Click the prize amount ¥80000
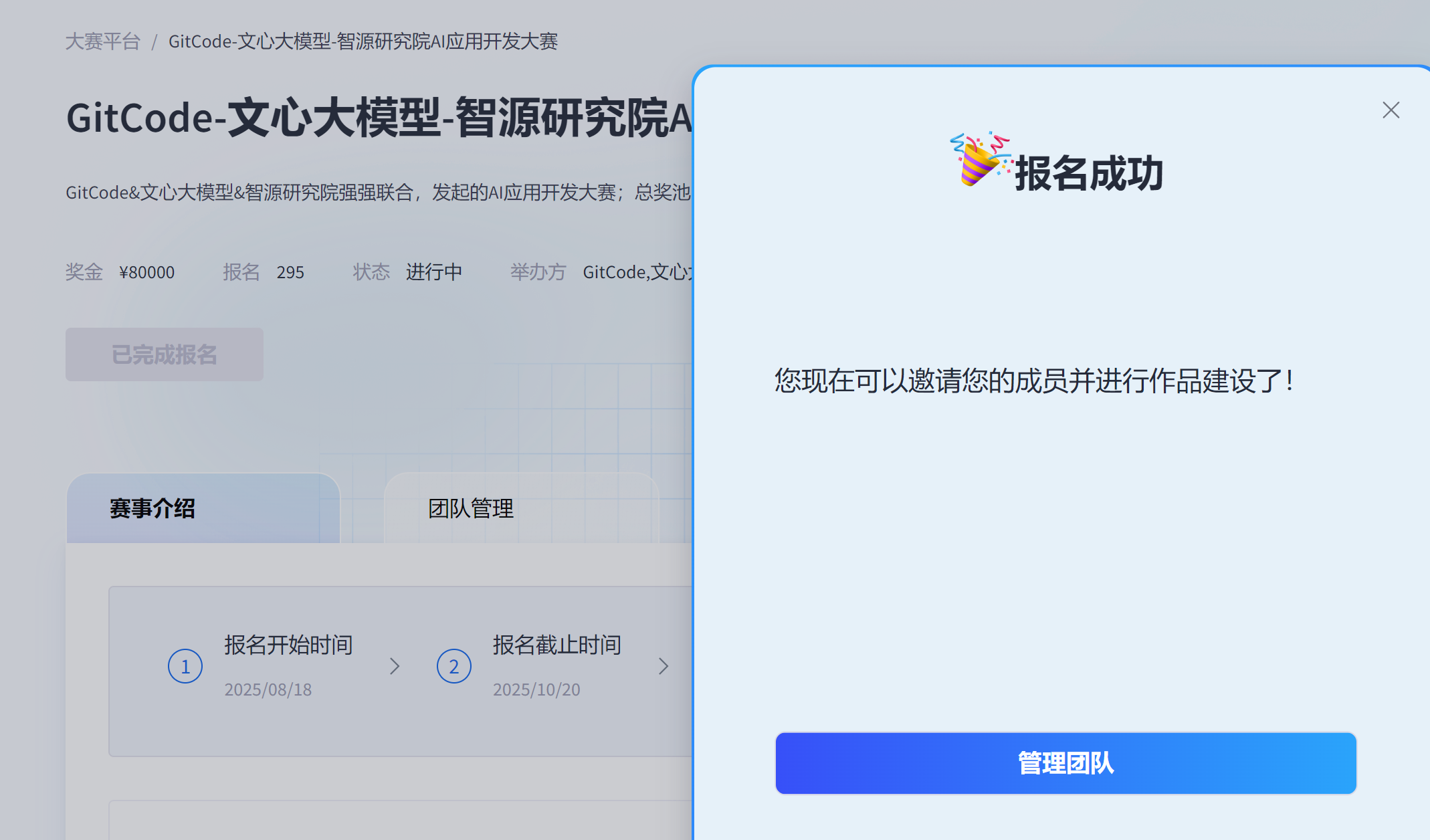This screenshot has width=1430, height=840. click(x=146, y=272)
